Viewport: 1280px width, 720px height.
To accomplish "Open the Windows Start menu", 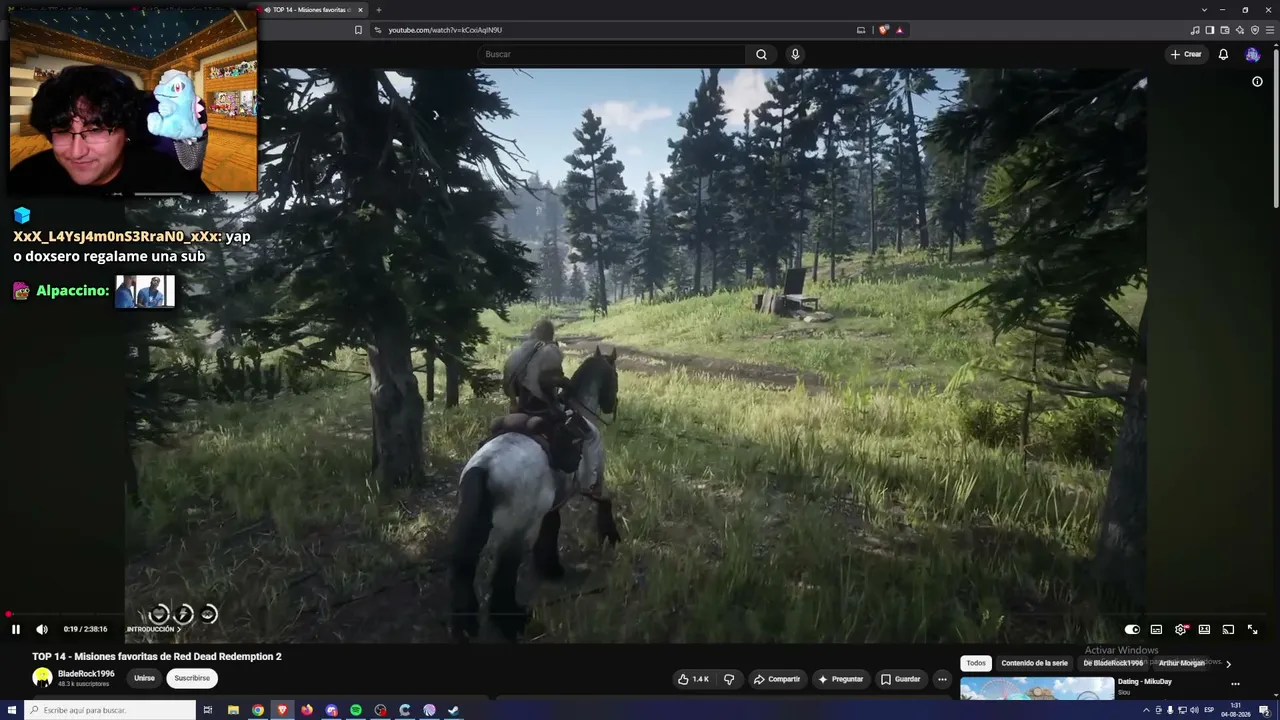I will click(x=11, y=710).
